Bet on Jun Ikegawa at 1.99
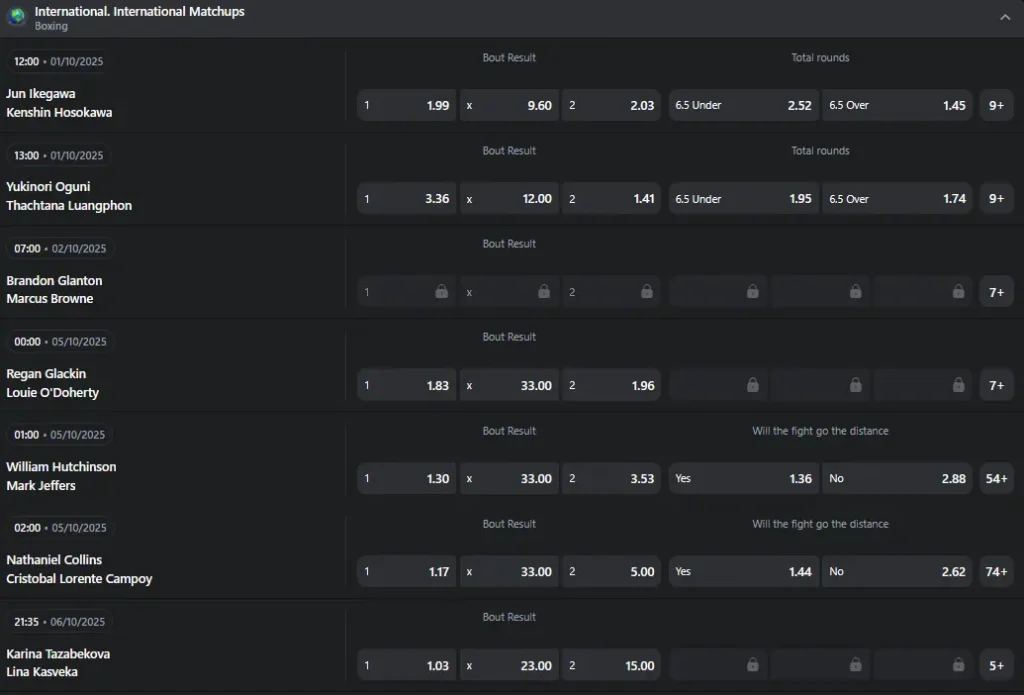The image size is (1024, 695). pos(407,105)
